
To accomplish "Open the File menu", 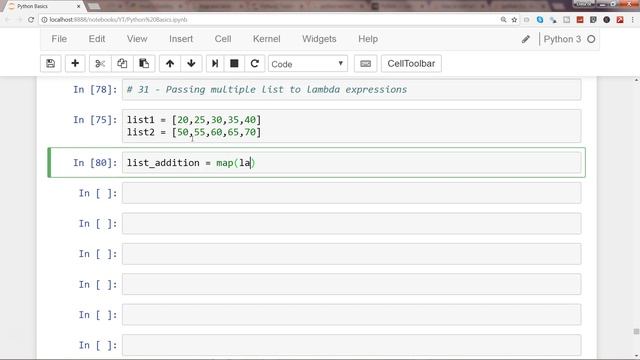I will [59, 39].
